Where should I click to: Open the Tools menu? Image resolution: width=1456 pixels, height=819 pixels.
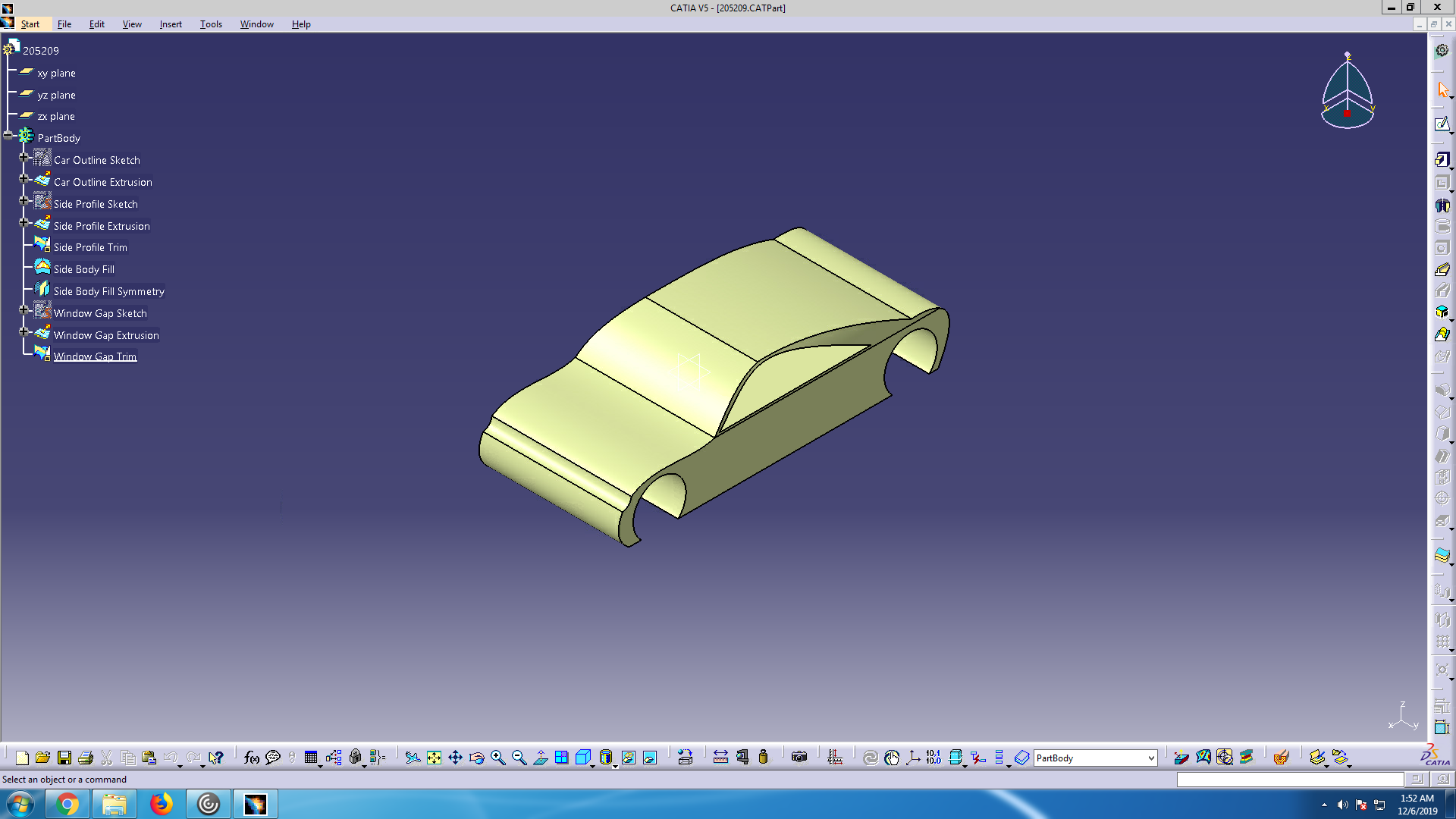pos(211,24)
